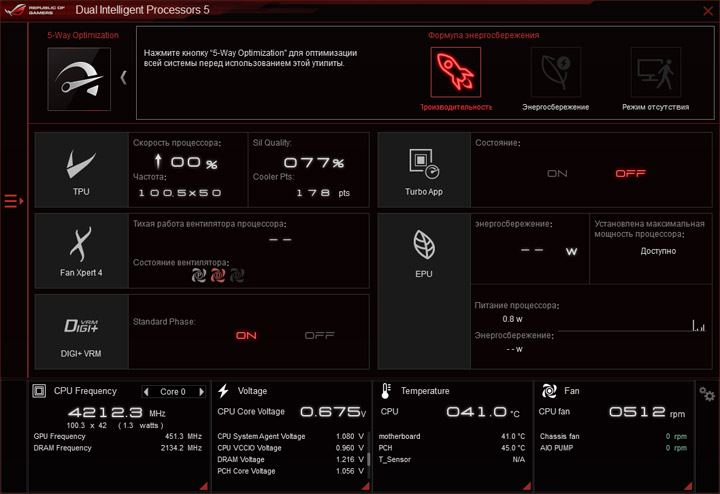Click the Fan monitor icon
The width and height of the screenshot is (720, 494).
tap(549, 391)
